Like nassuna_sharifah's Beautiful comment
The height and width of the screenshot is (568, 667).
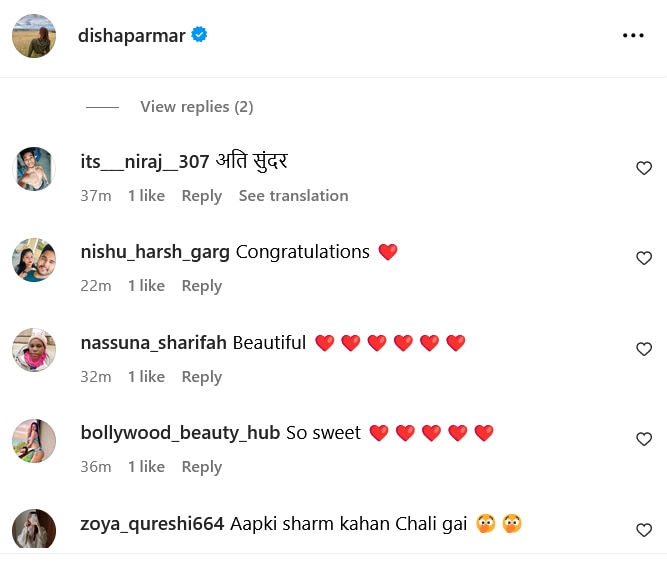[644, 349]
